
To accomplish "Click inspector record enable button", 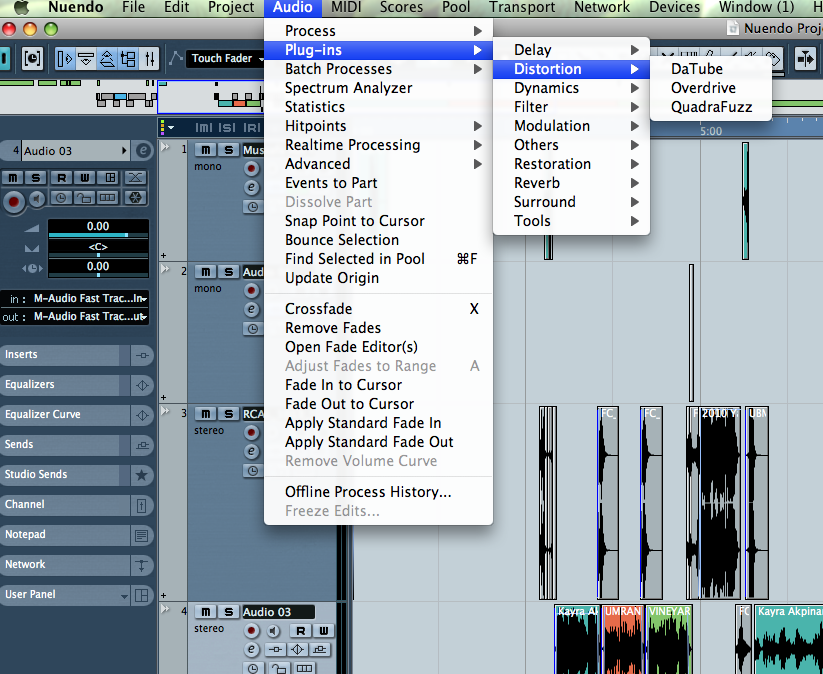I will pos(14,202).
